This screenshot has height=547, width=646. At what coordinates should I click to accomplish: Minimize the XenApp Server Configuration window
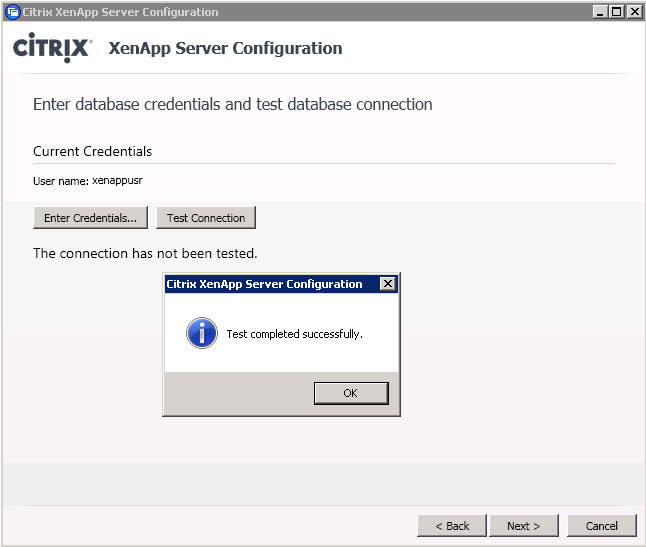pos(600,12)
